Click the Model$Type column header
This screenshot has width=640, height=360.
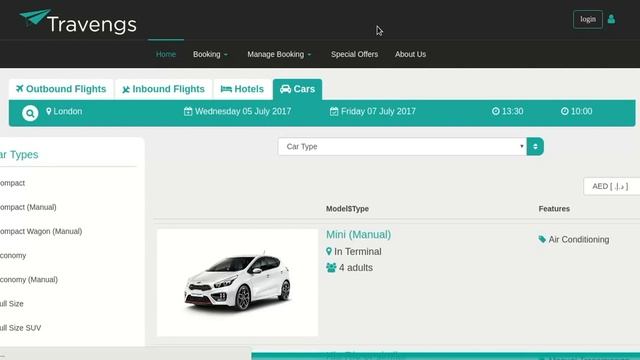point(347,209)
